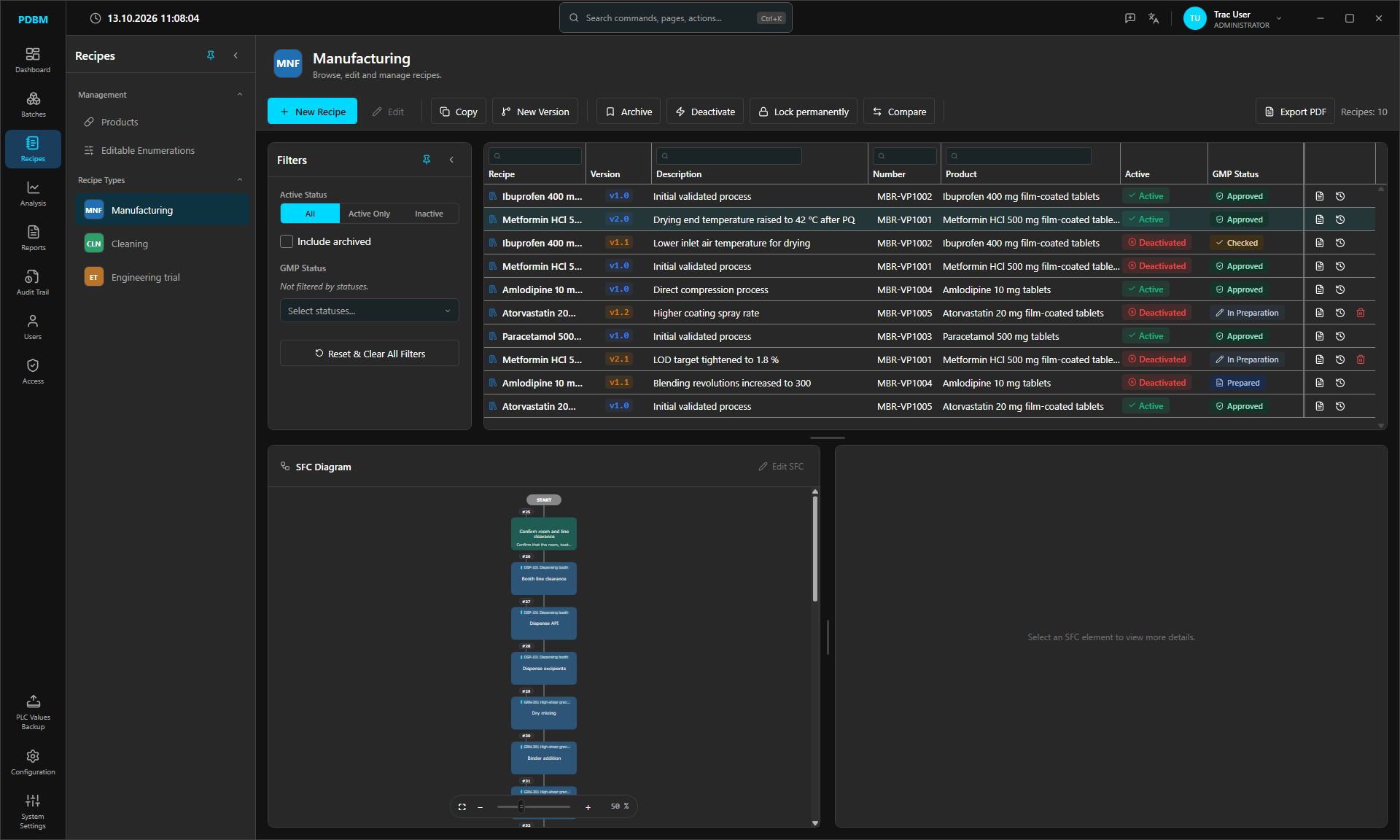Select Inactive status filter

pyautogui.click(x=429, y=214)
